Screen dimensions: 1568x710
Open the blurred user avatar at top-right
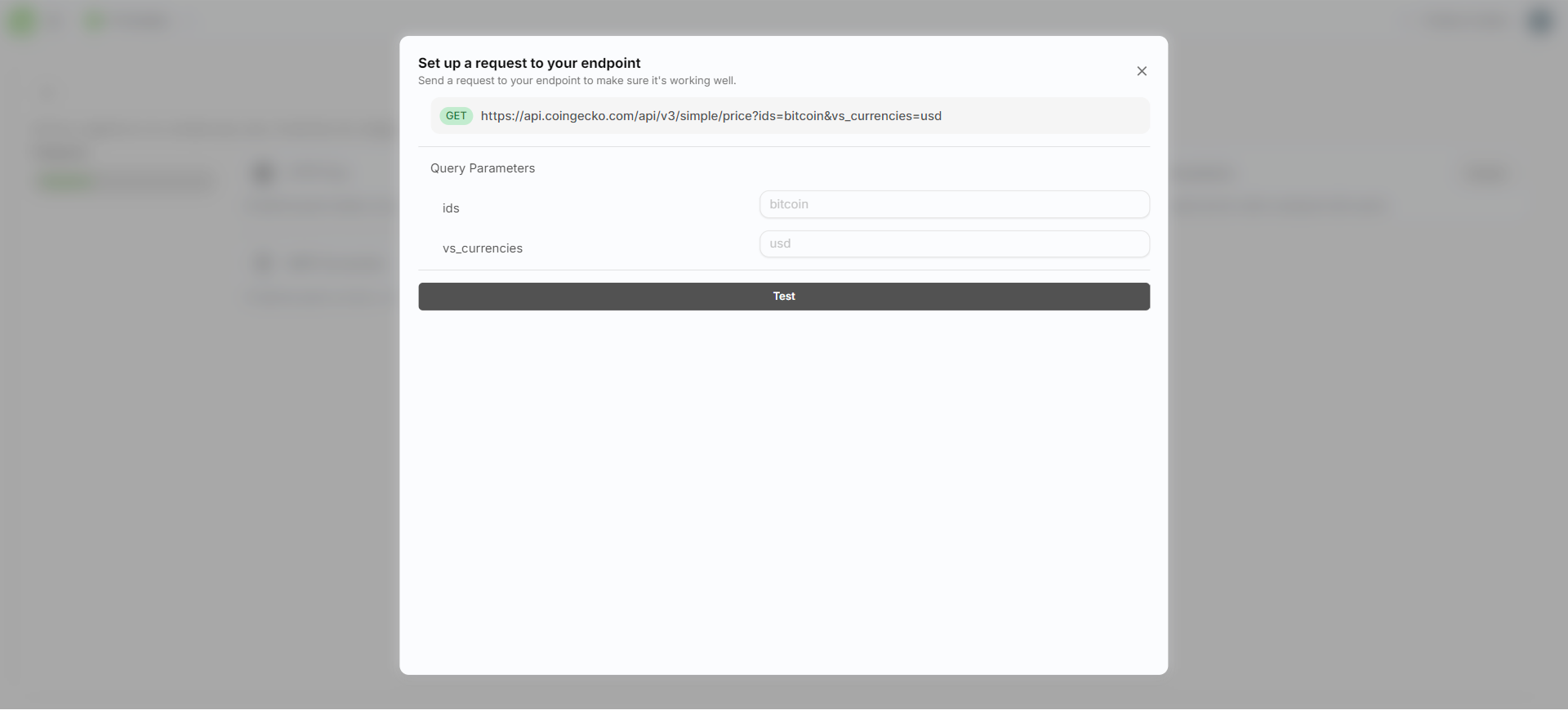pyautogui.click(x=1539, y=21)
